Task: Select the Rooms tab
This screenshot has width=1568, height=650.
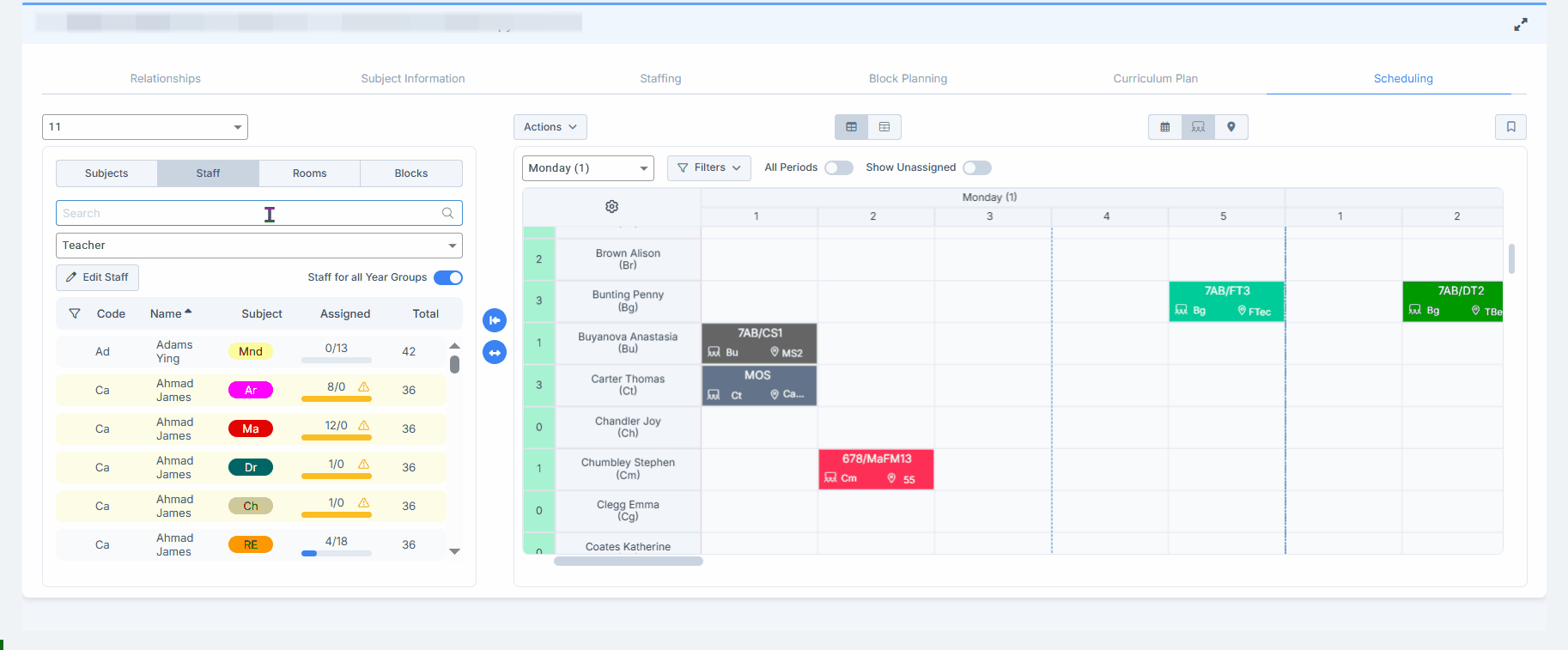Action: coord(309,173)
